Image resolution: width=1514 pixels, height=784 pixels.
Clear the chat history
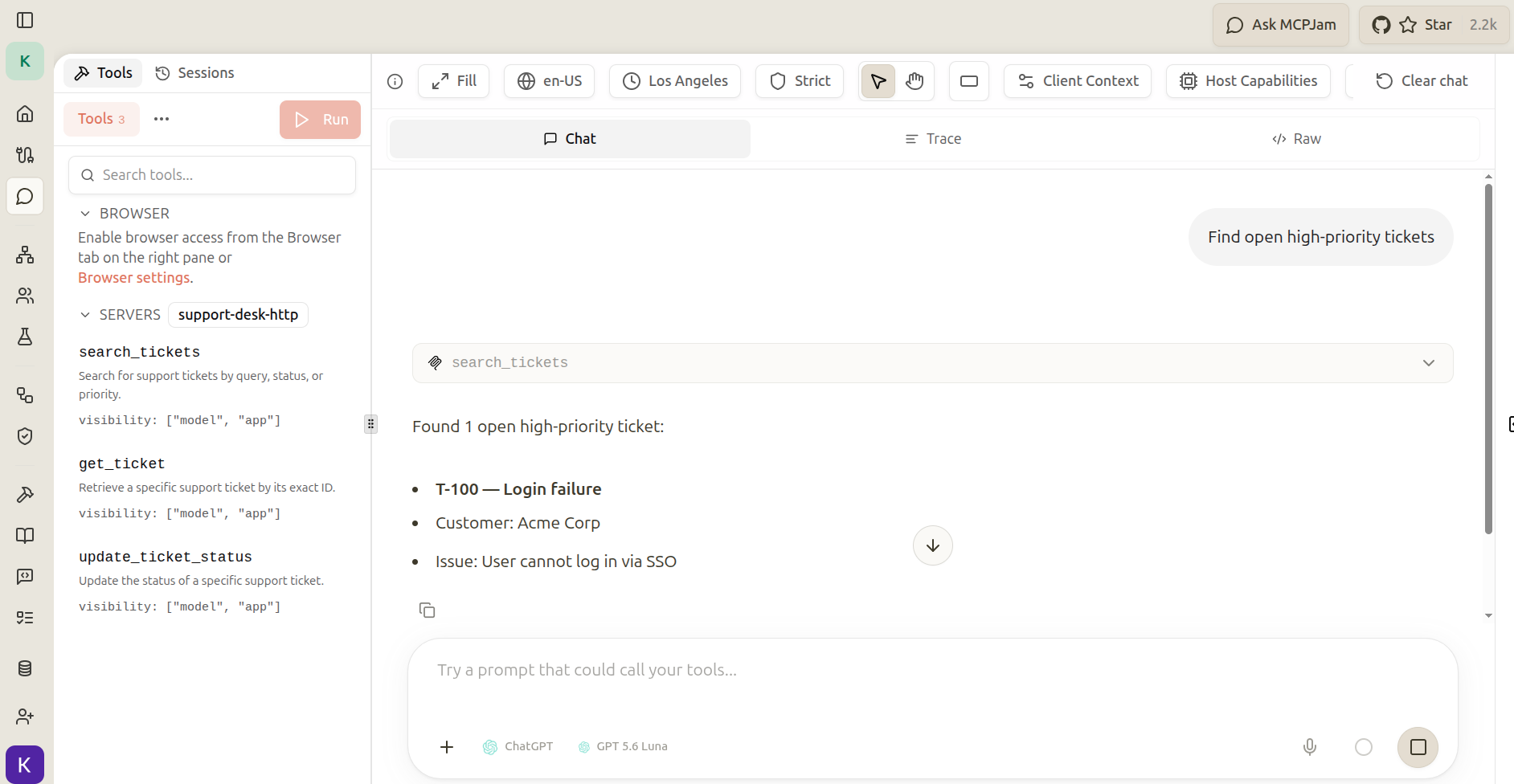coord(1422,81)
